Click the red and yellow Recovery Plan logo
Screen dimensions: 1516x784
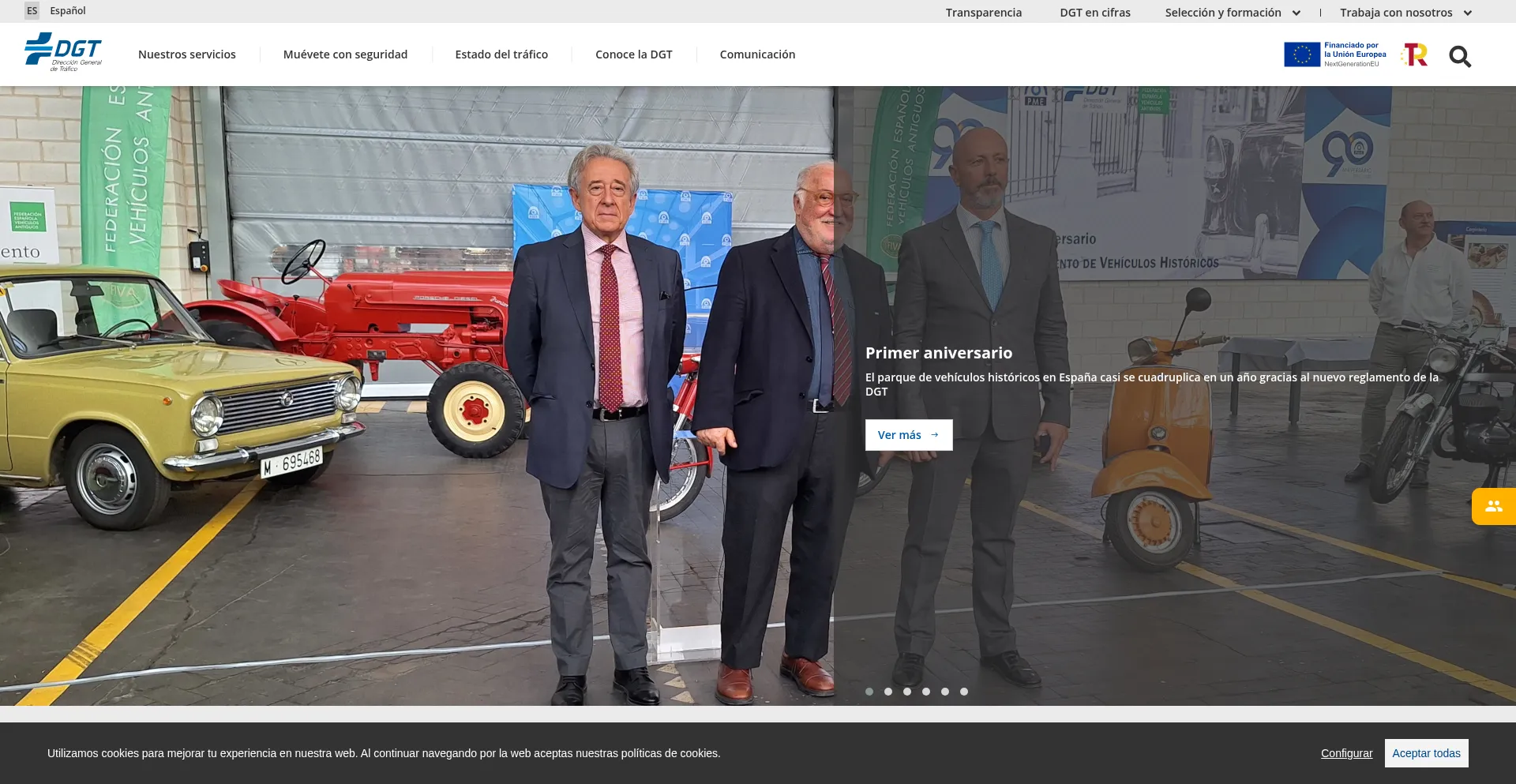pos(1414,54)
